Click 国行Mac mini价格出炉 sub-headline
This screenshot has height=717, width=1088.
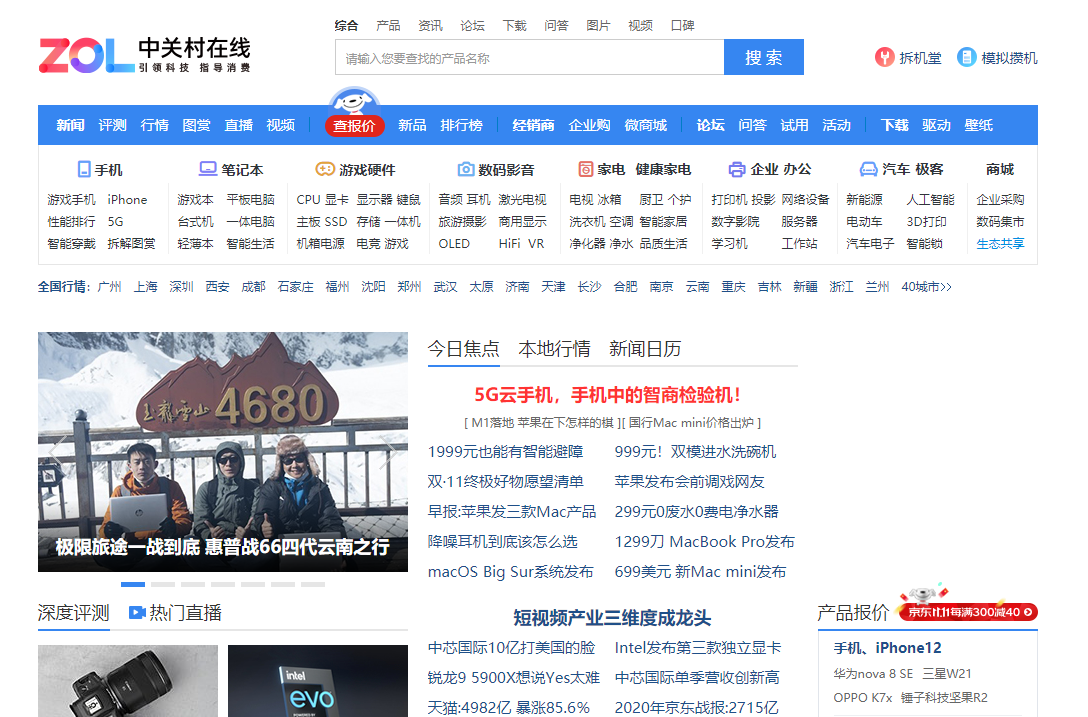click(692, 422)
